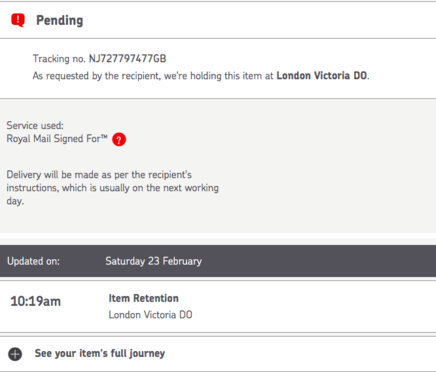Image resolution: width=436 pixels, height=372 pixels.
Task: Click tracking number NJ727797477GB
Action: click(127, 59)
